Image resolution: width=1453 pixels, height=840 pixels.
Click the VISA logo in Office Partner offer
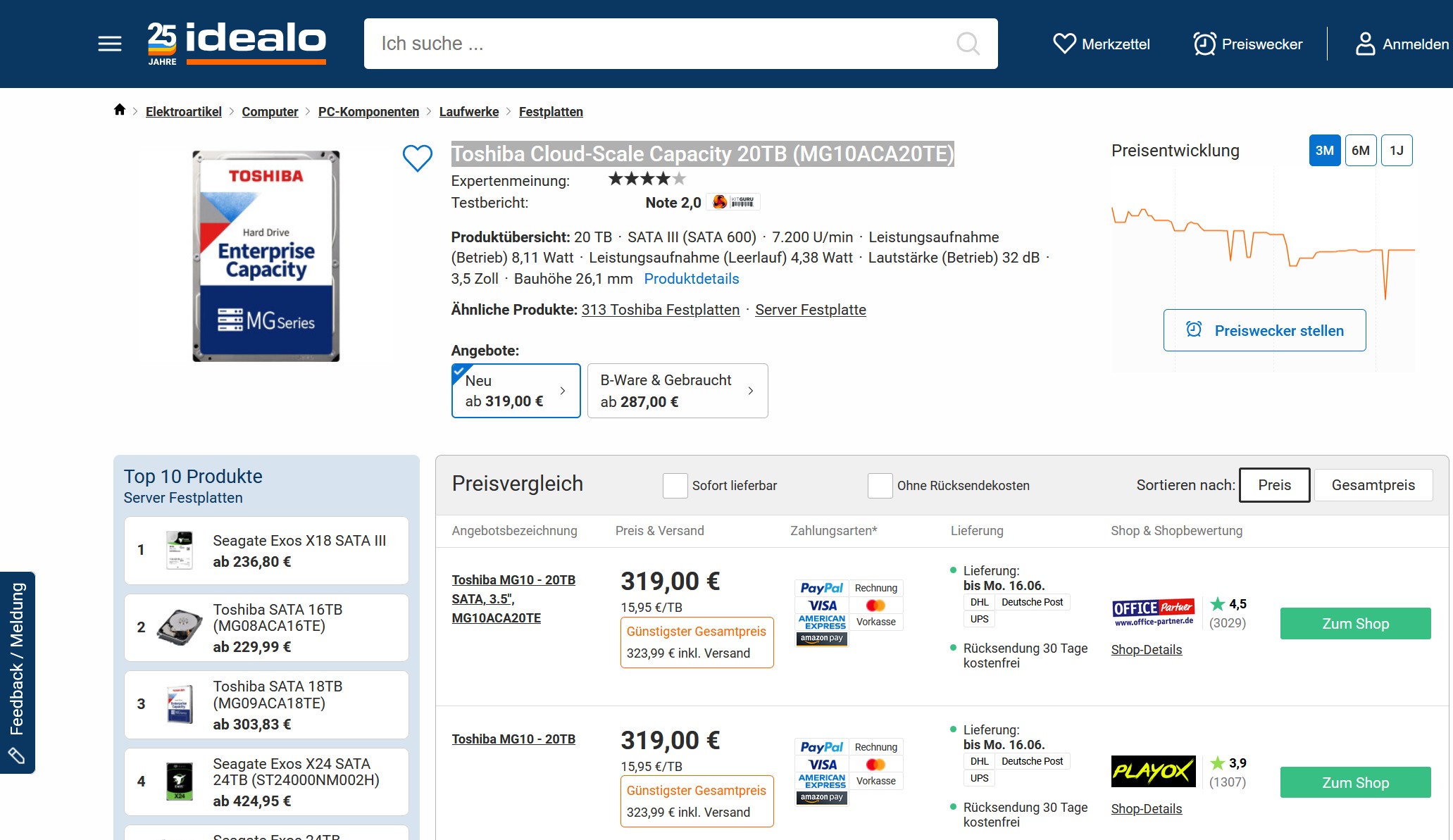pos(821,606)
